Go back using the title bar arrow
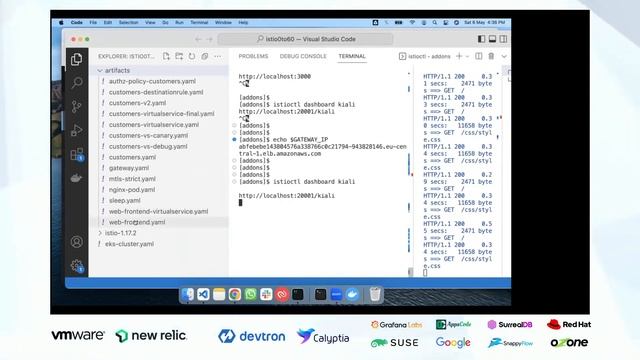Screen dimensions: 640x360 (198, 39)
